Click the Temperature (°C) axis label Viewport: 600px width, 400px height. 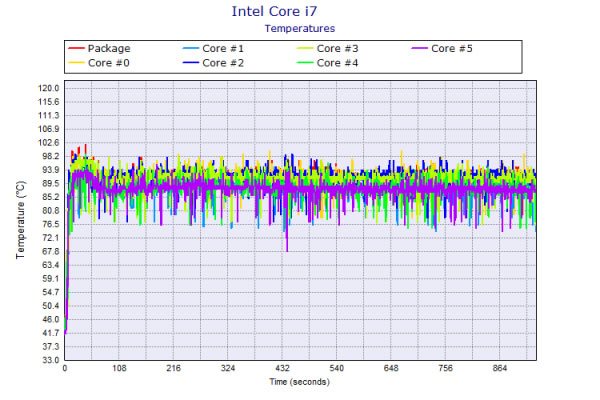[x=20, y=220]
